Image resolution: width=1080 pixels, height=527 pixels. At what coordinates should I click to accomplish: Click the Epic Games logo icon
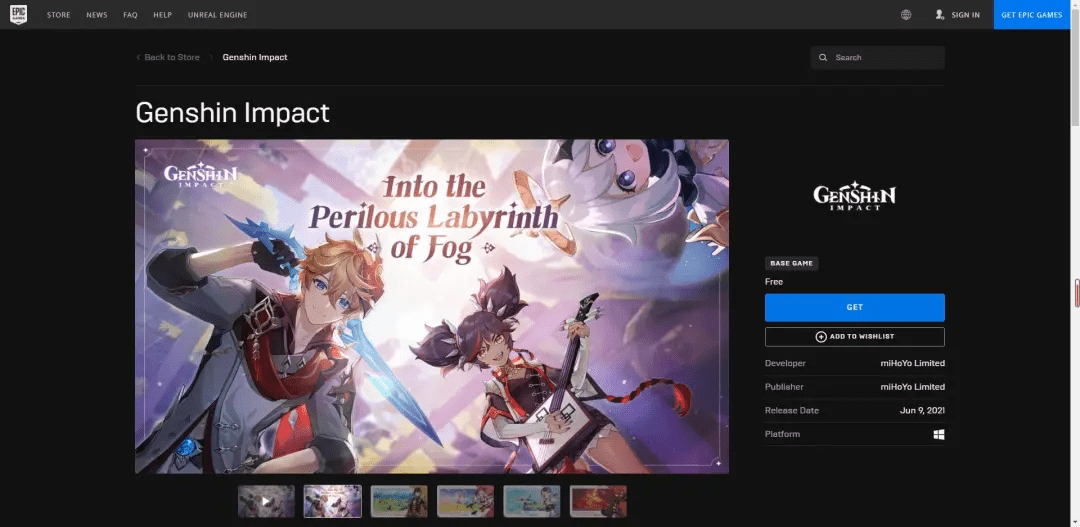pyautogui.click(x=19, y=14)
